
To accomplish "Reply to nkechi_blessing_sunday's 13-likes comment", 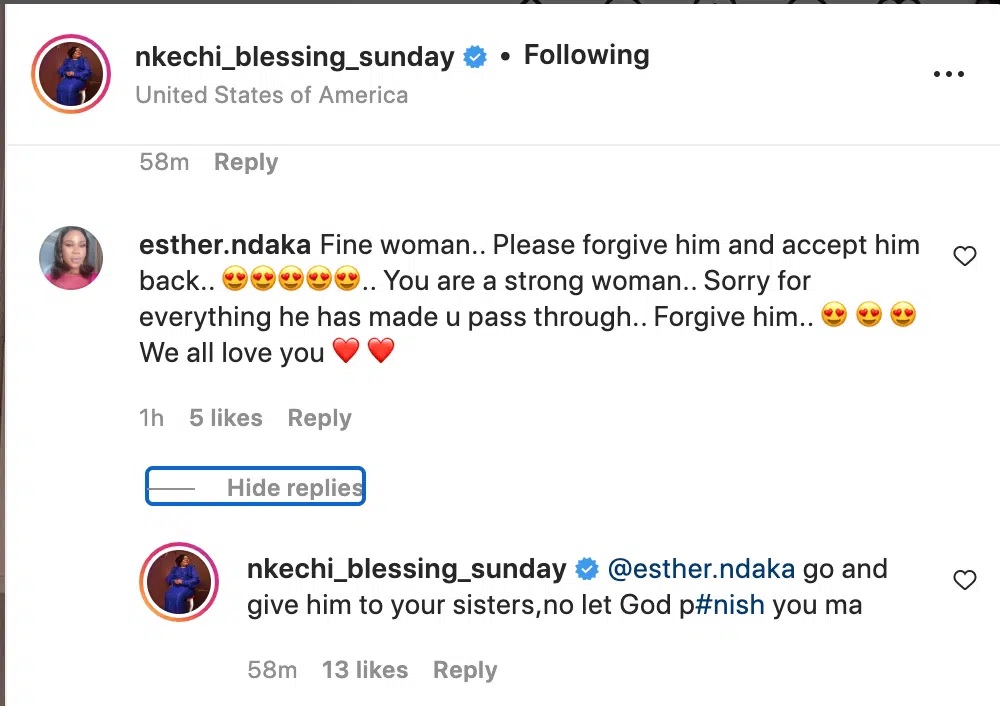I will (464, 670).
